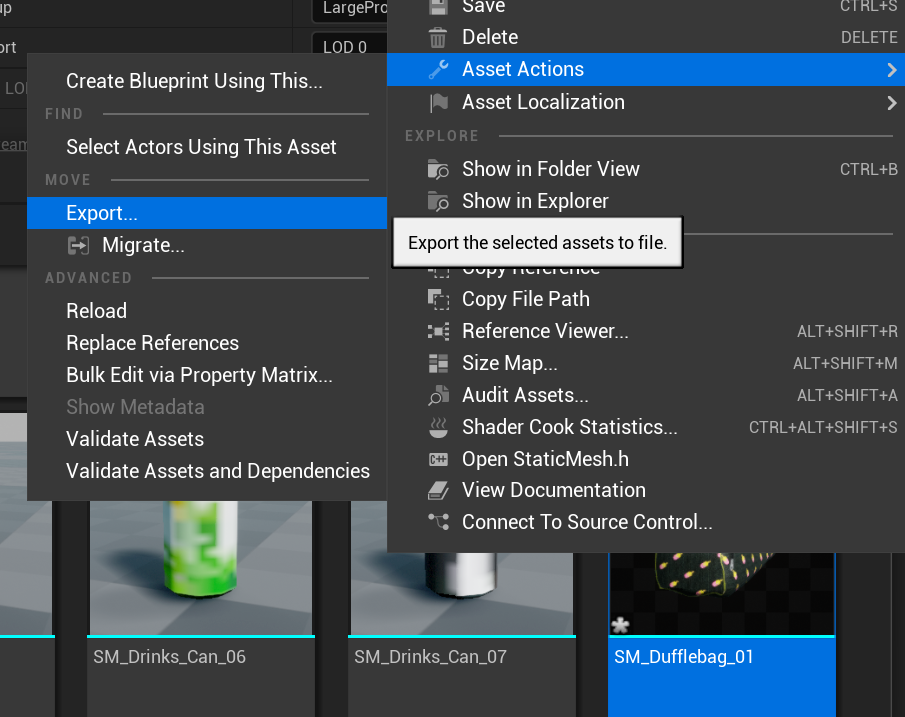905x717 pixels.
Task: Select Asset Localization menu entry
Action: coord(646,102)
